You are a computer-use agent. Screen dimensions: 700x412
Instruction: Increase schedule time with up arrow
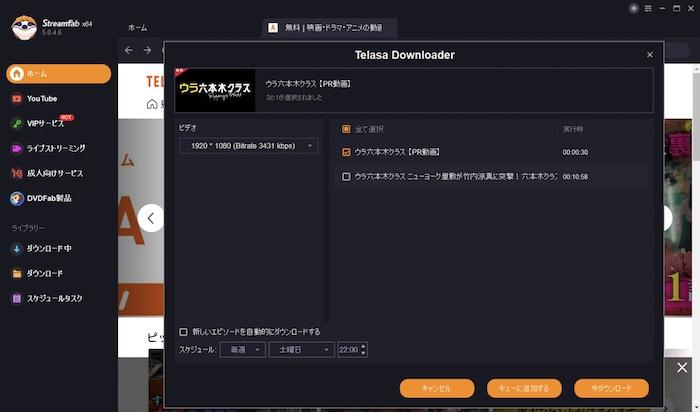363,346
